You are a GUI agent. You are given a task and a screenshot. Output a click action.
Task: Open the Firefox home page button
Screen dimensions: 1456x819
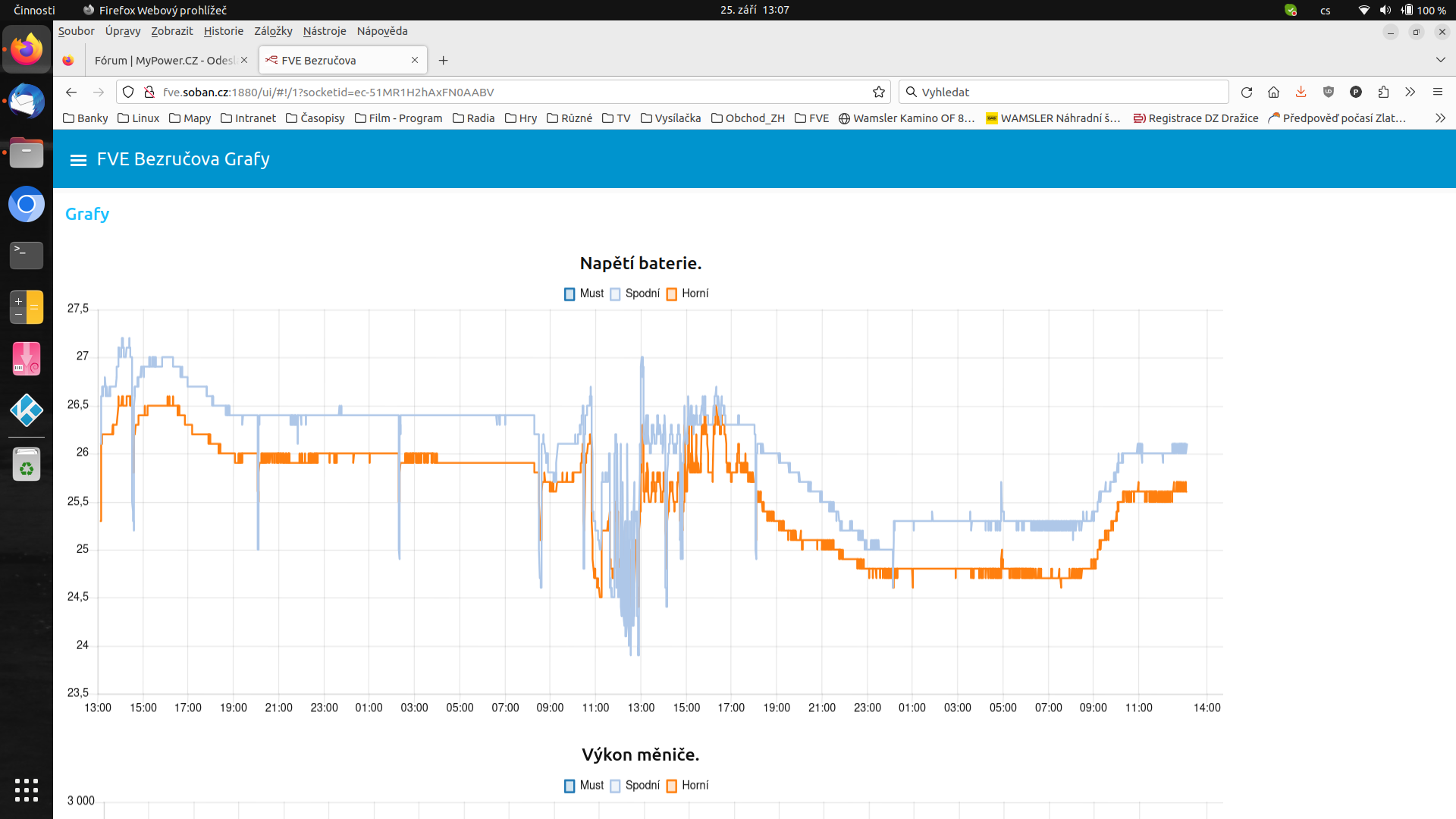click(x=1273, y=92)
